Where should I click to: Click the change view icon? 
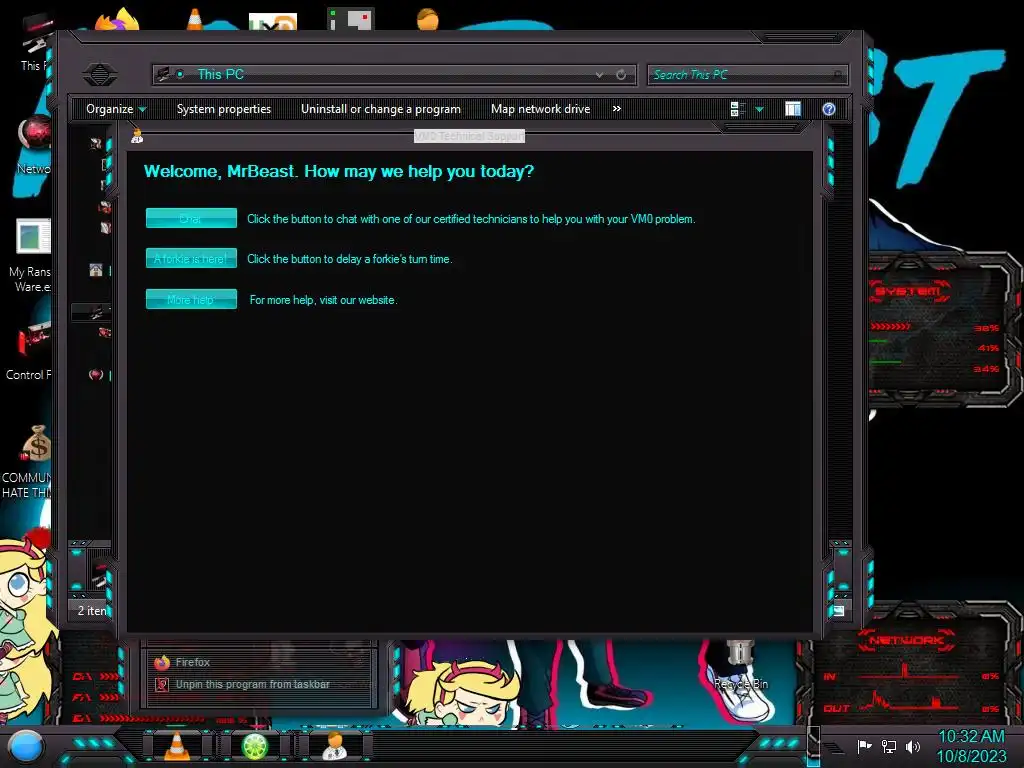[x=738, y=109]
